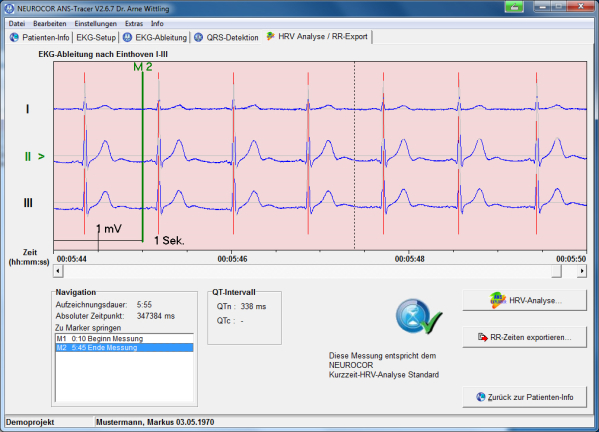Image resolution: width=599 pixels, height=432 pixels.
Task: Click the 1 Sek. scale label
Action: (x=169, y=241)
